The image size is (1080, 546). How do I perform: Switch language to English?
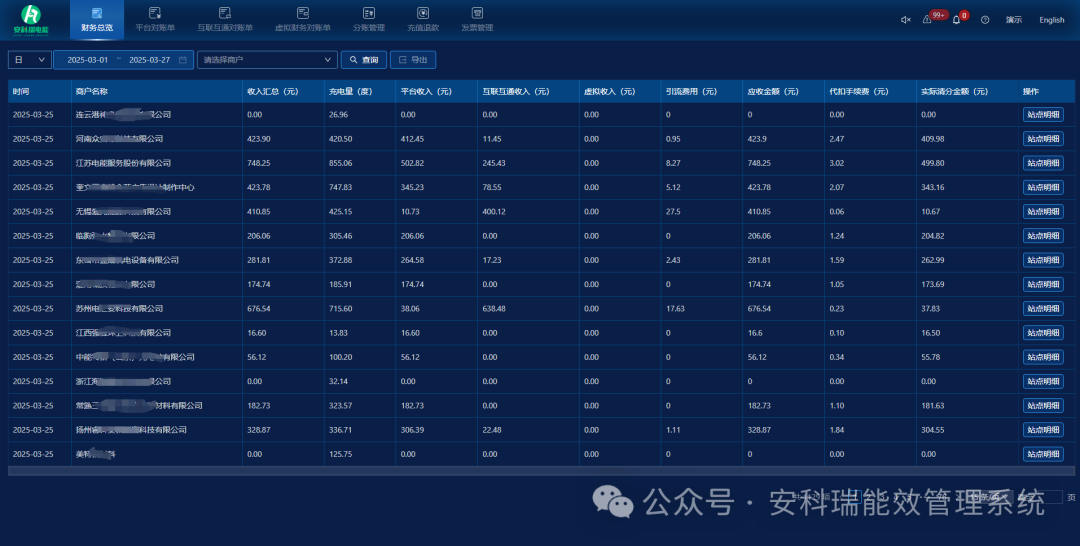coord(1052,20)
